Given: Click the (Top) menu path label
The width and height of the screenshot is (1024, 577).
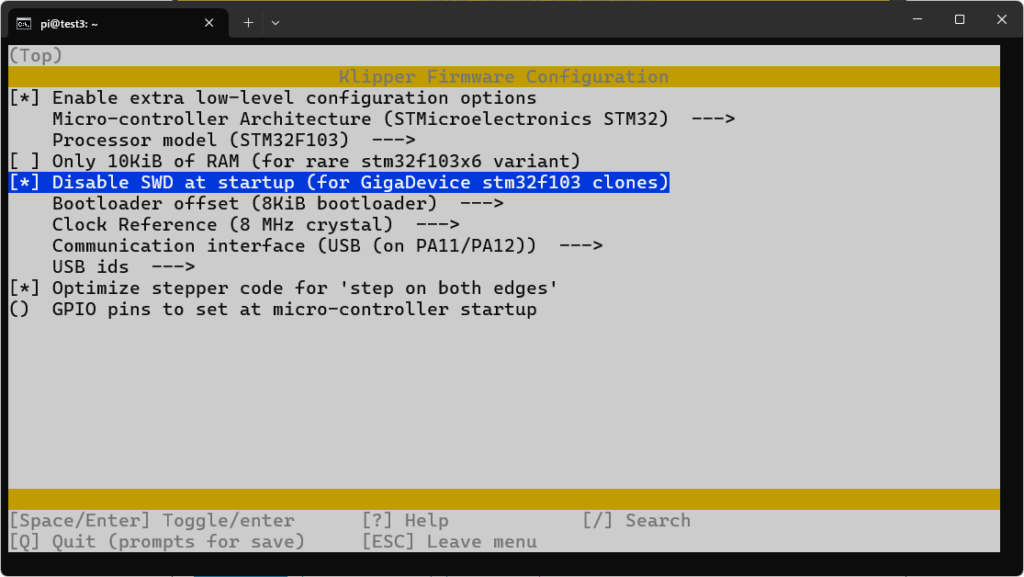Looking at the screenshot, I should tap(36, 56).
